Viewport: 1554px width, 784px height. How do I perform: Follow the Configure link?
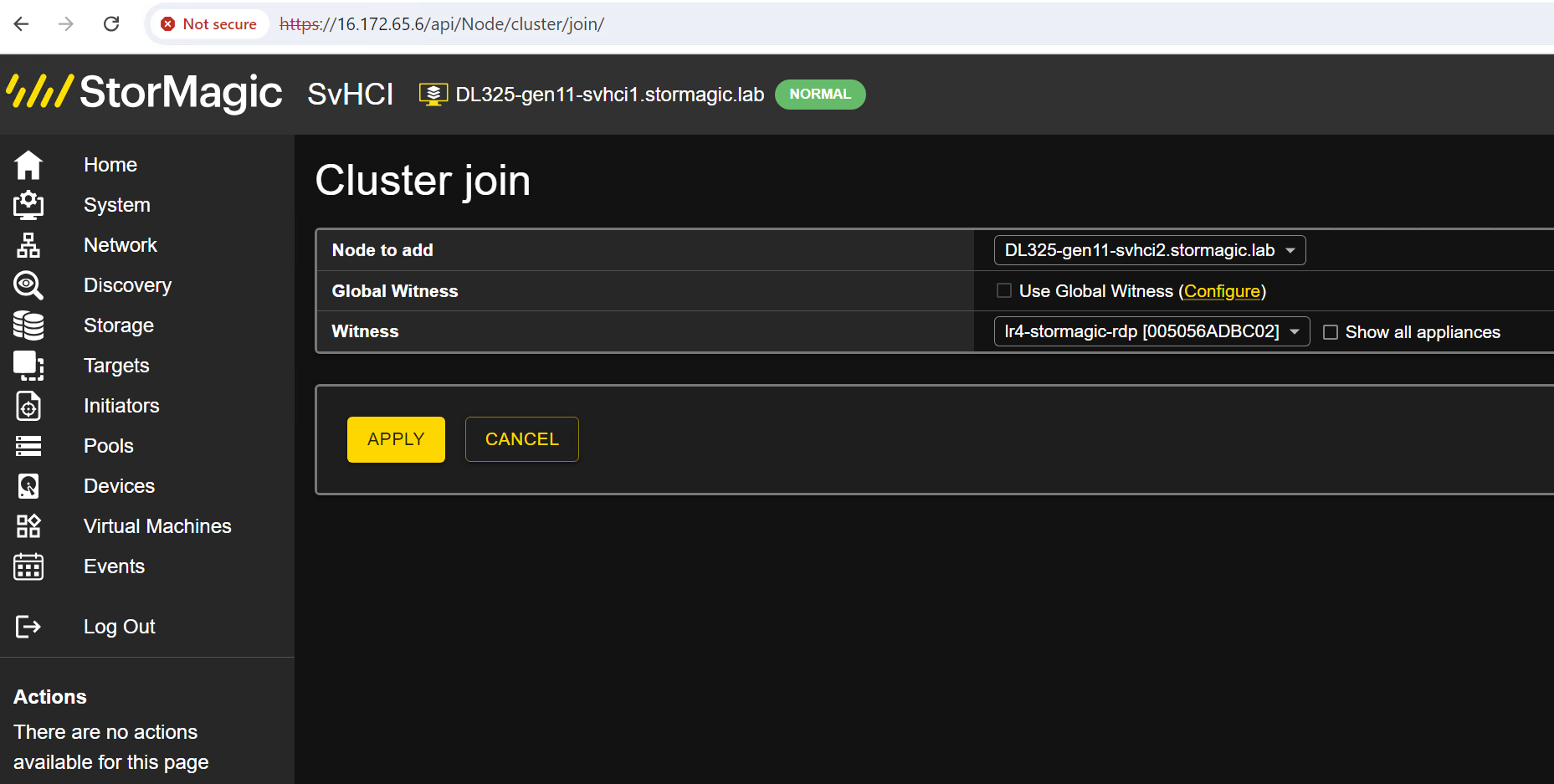tap(1222, 291)
